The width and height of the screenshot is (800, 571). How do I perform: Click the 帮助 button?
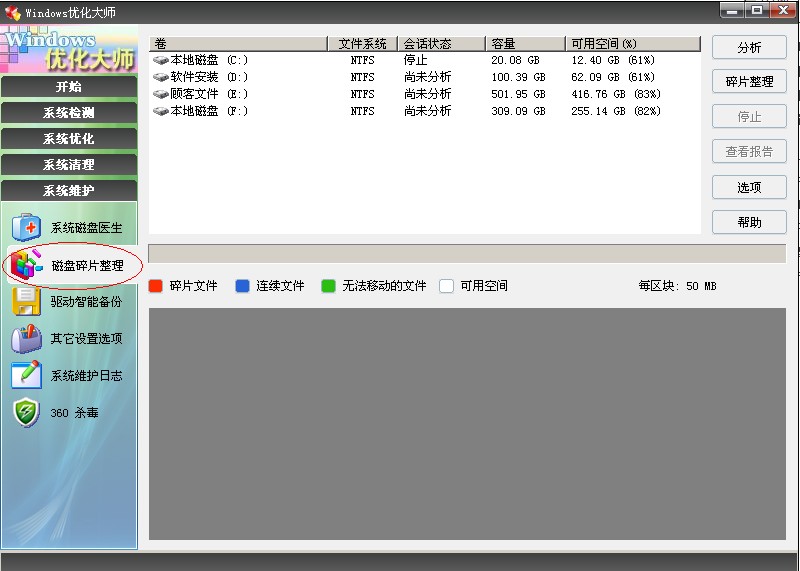[x=749, y=222]
